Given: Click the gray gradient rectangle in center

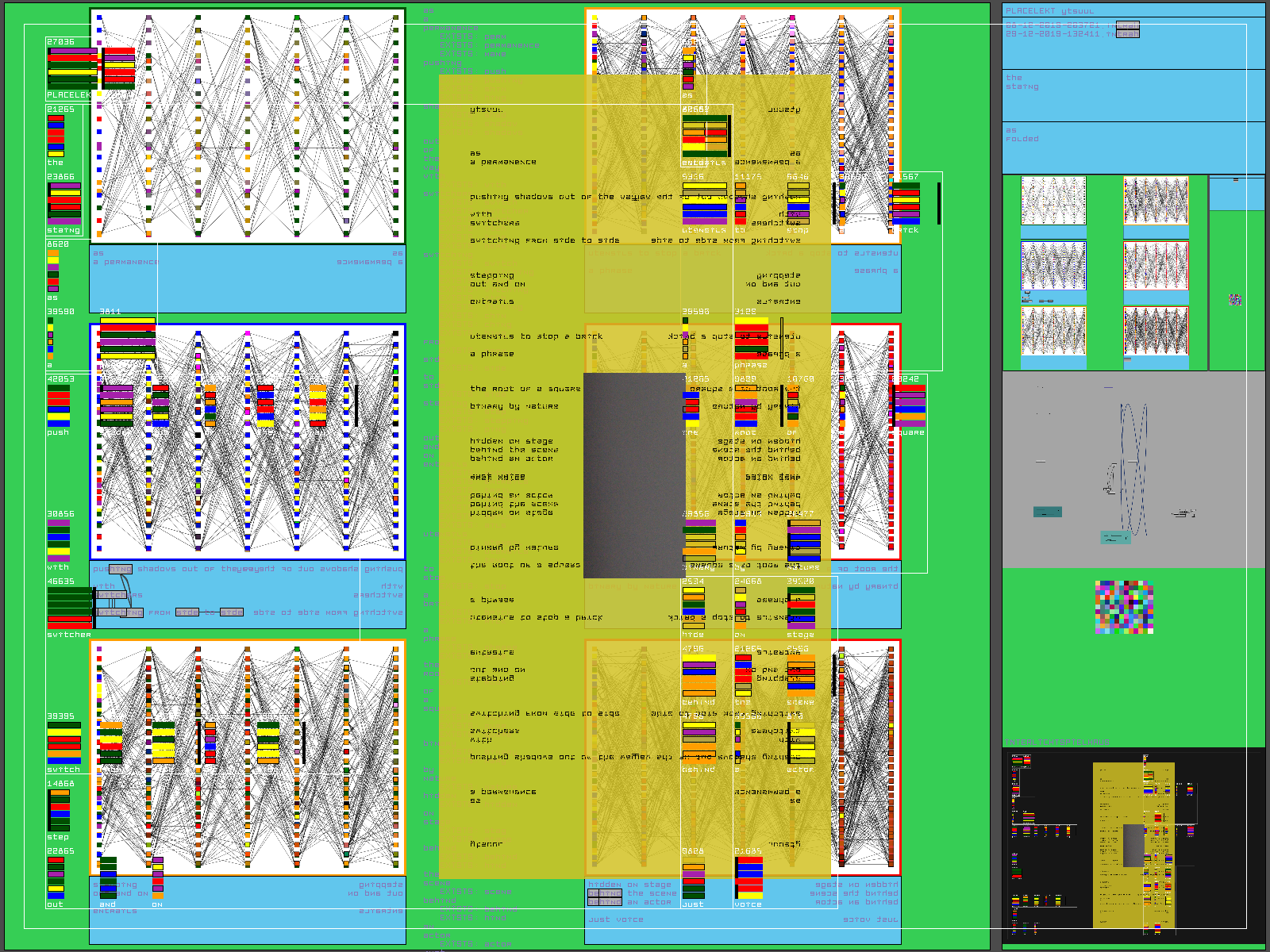Looking at the screenshot, I should pyautogui.click(x=634, y=475).
